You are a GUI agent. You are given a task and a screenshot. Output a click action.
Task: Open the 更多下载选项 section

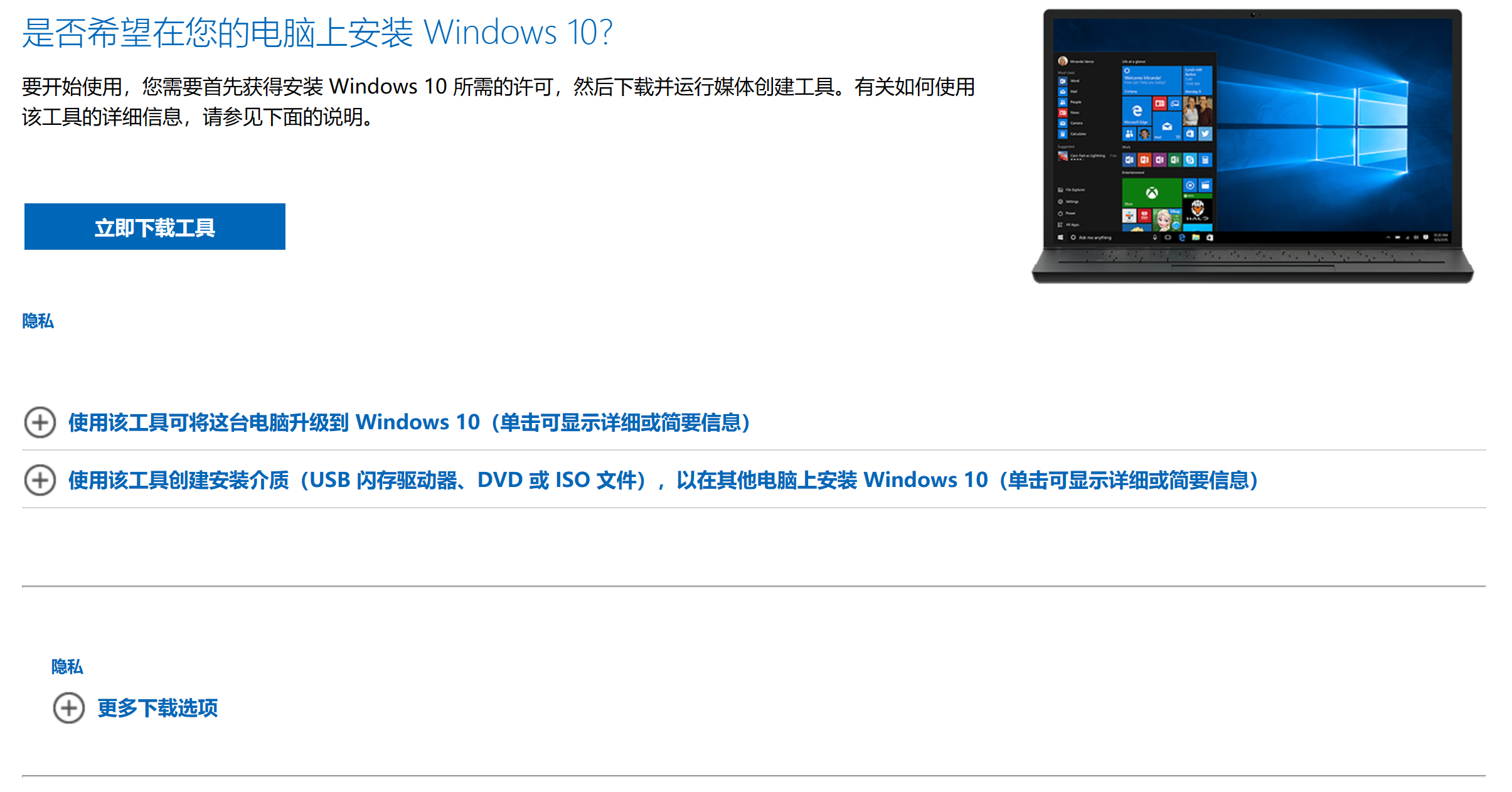(x=157, y=708)
